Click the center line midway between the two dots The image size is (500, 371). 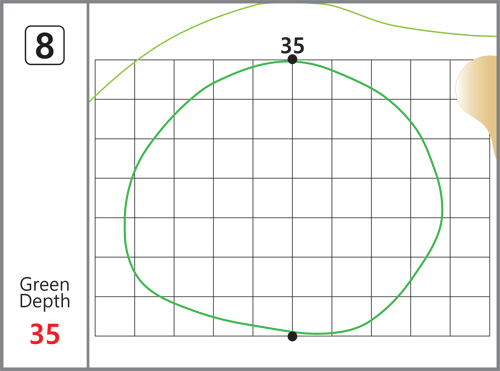pyautogui.click(x=292, y=198)
